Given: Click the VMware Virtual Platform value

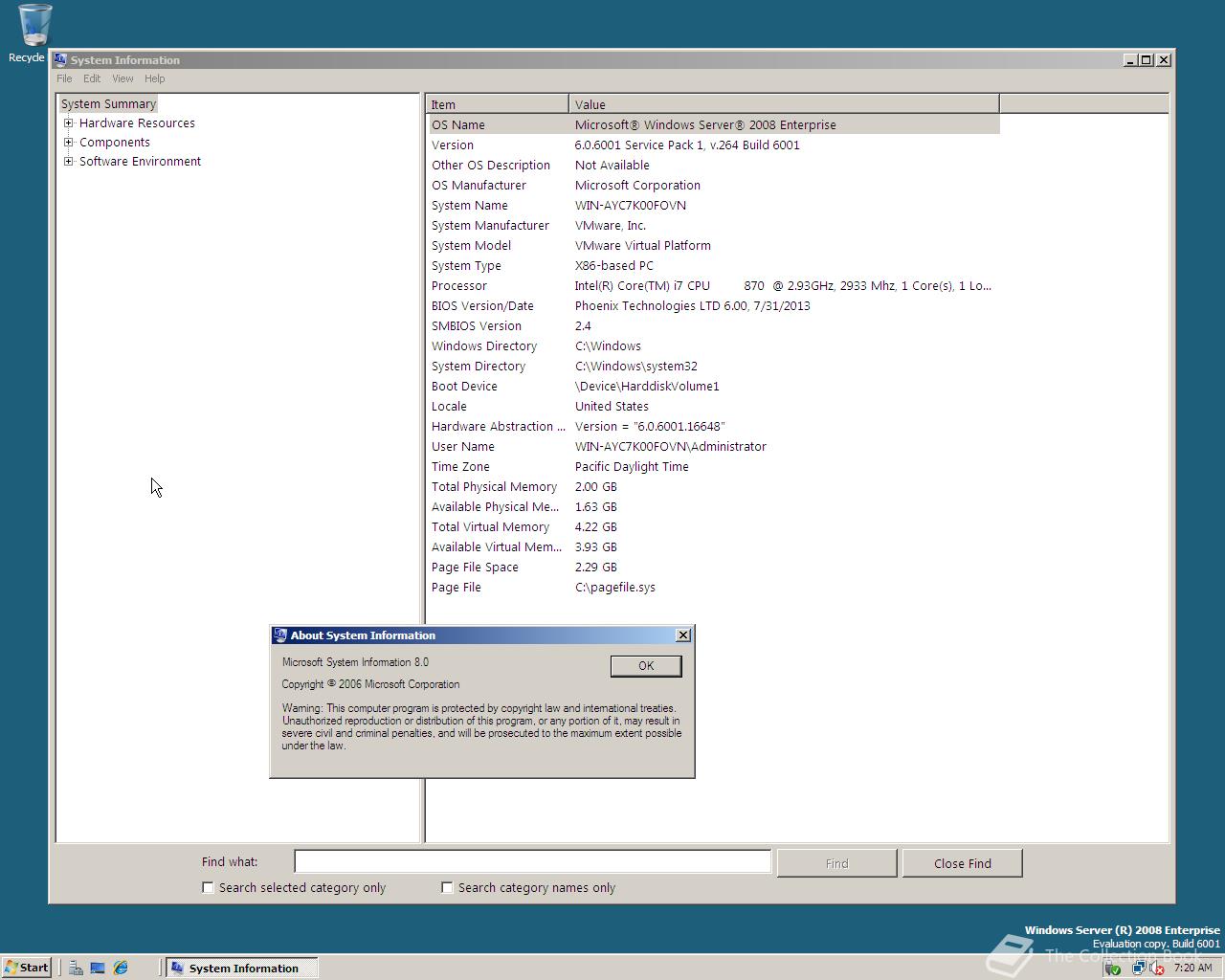Looking at the screenshot, I should click(x=642, y=245).
